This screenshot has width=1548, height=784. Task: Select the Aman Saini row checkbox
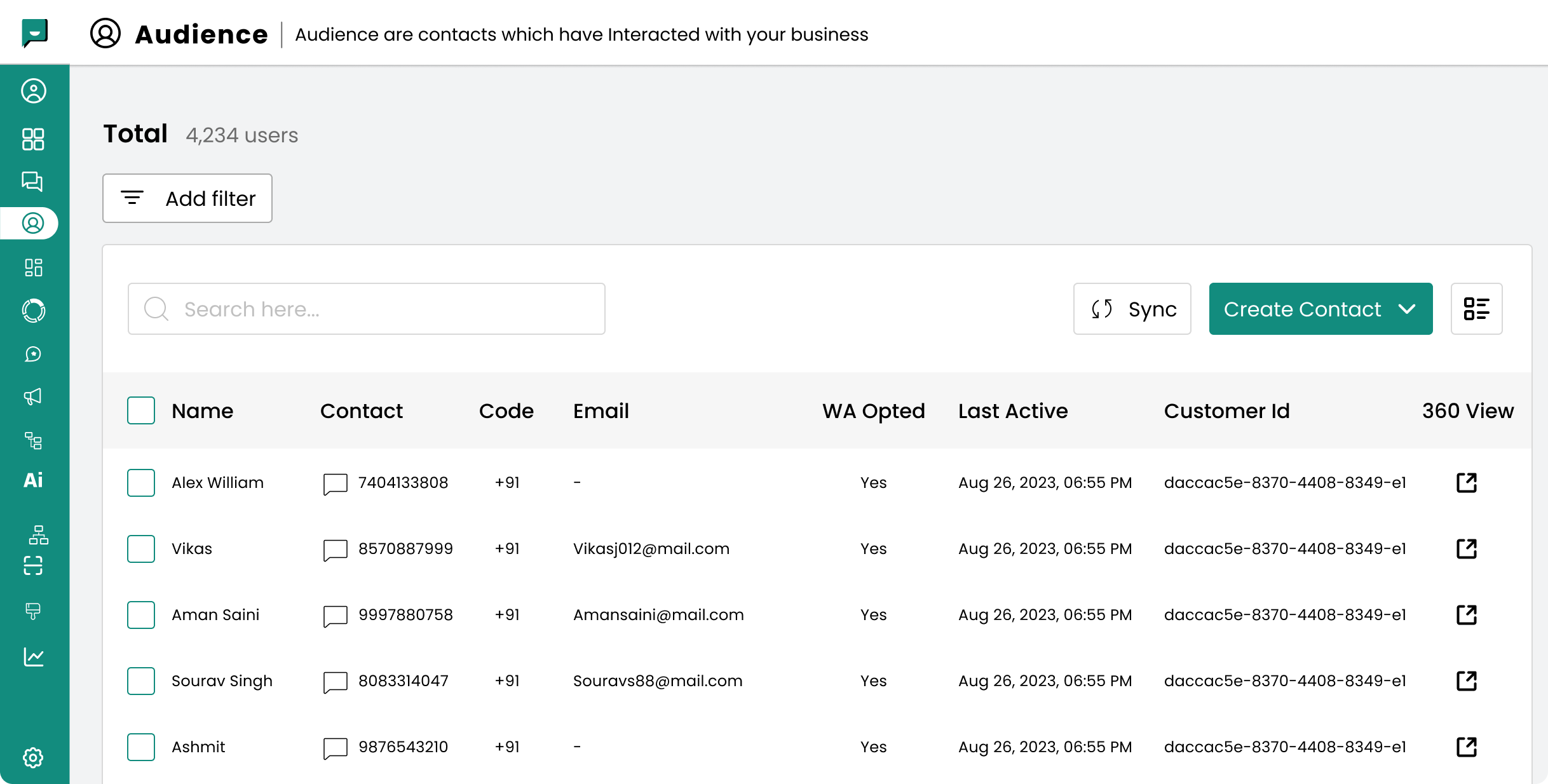[141, 615]
